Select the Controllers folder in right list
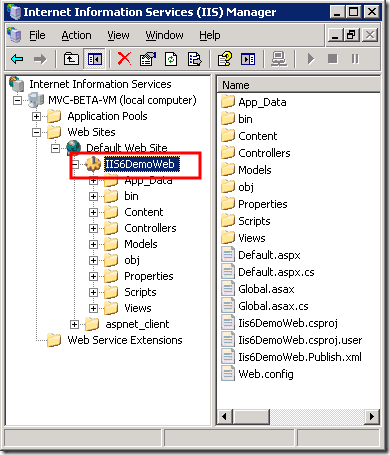This screenshot has height=455, width=390. pos(264,153)
